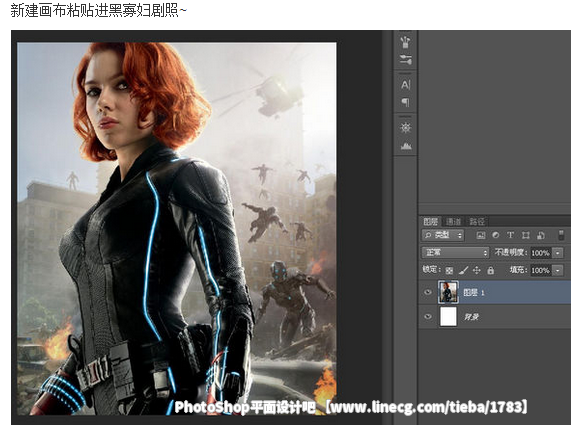The height and width of the screenshot is (426, 583).
Task: Hide layer 图层 1 via eye icon
Action: coord(428,292)
